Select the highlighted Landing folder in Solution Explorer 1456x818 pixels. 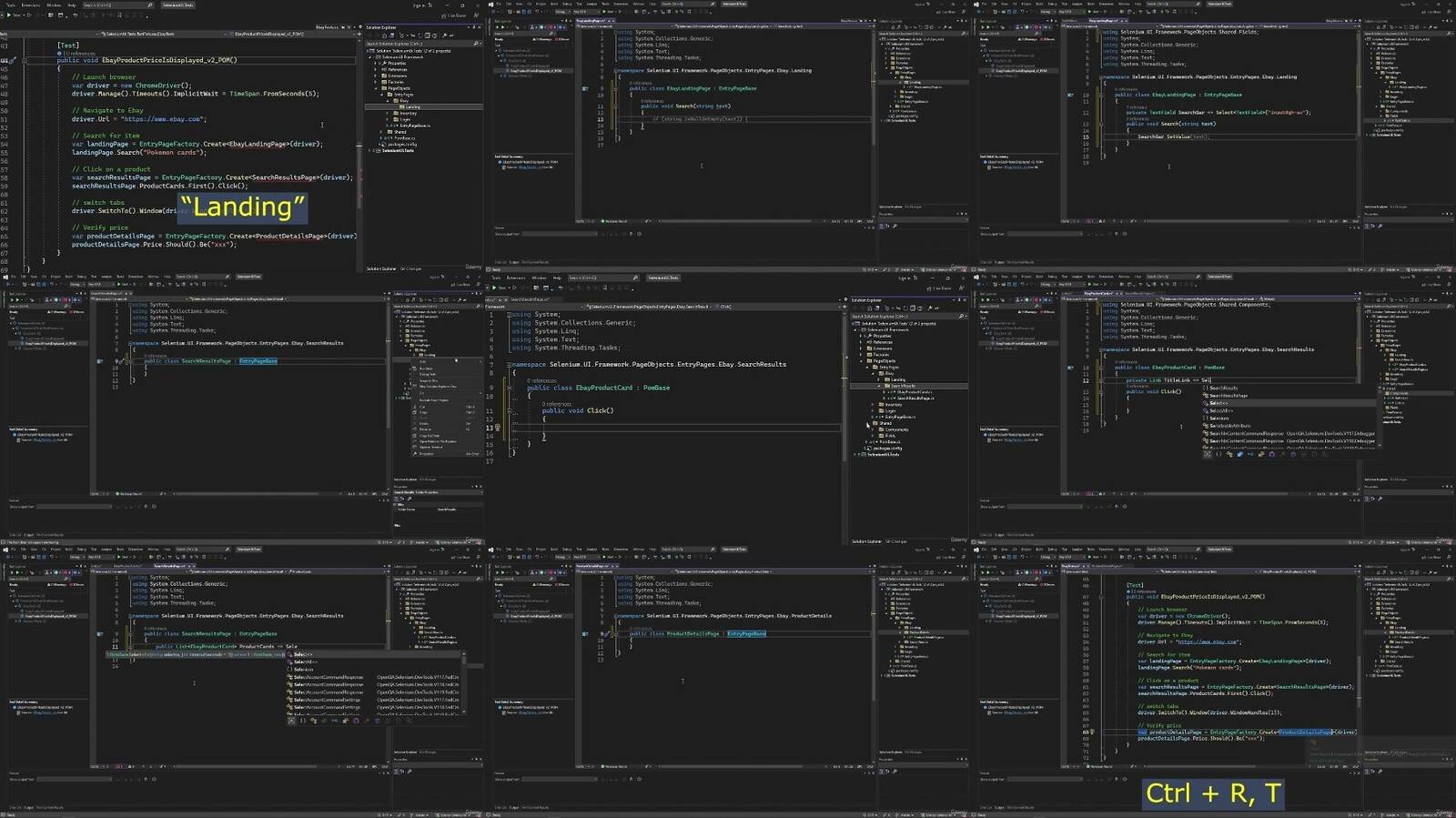(x=412, y=106)
